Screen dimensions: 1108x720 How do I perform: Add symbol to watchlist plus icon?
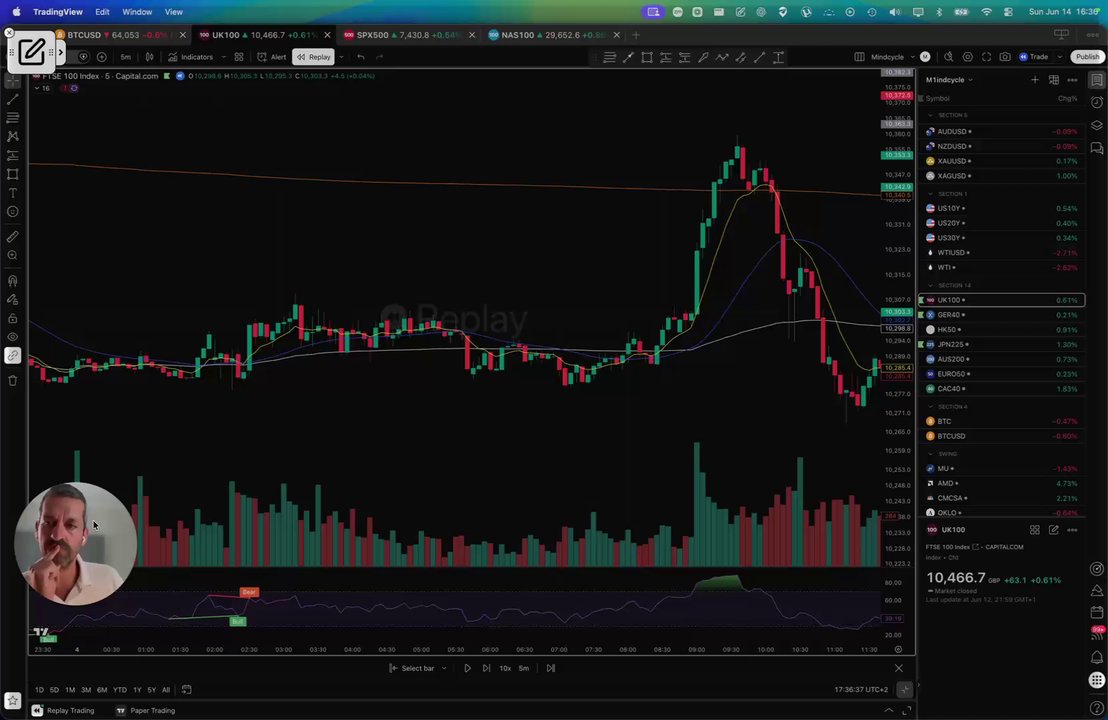tap(1035, 80)
